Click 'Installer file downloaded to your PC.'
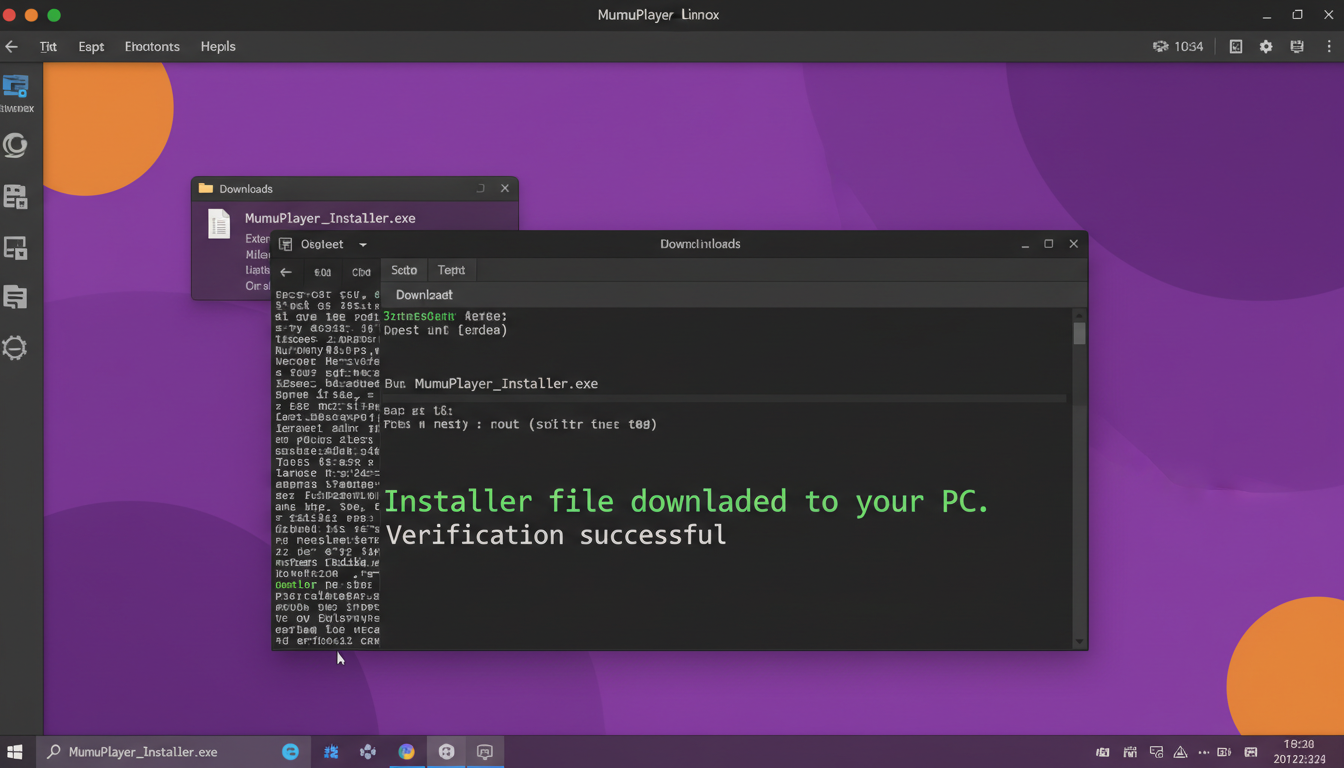The width and height of the screenshot is (1344, 768). [x=686, y=501]
